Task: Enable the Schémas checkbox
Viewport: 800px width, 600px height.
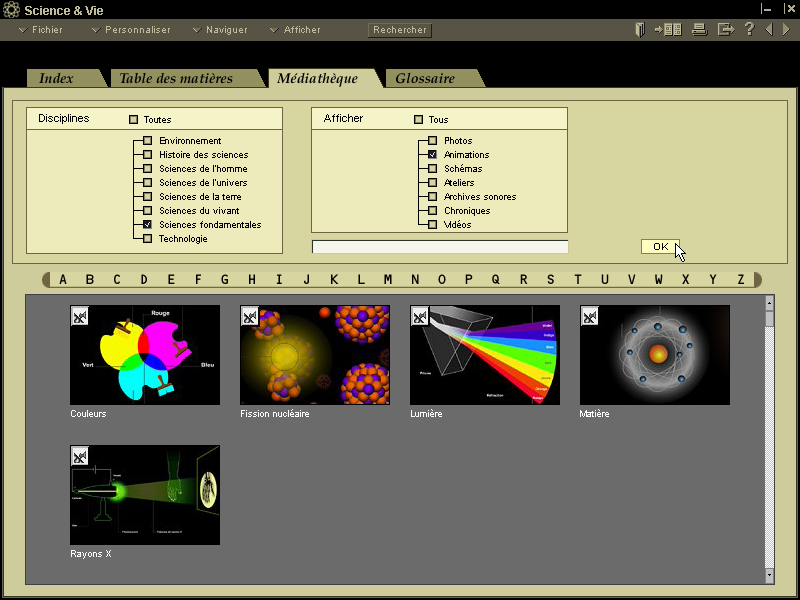Action: click(433, 168)
